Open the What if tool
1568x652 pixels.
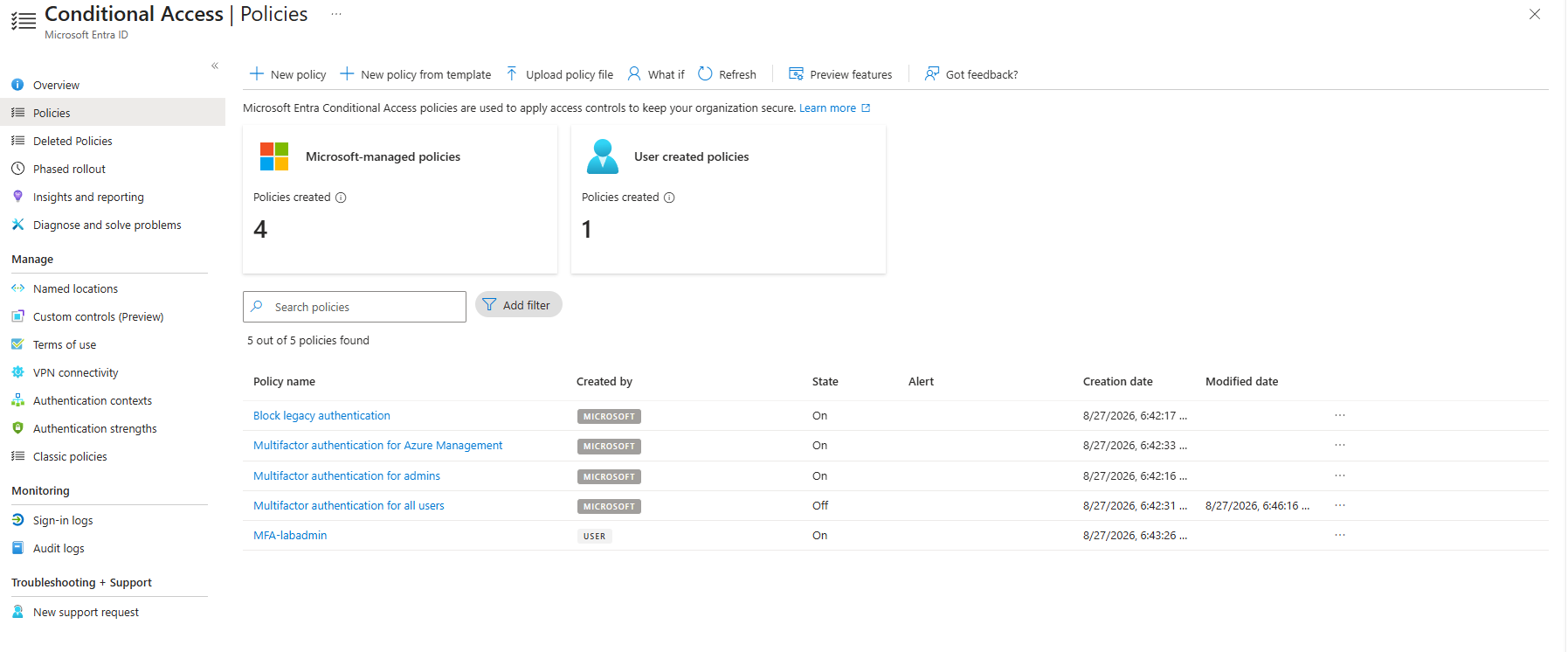(x=656, y=74)
